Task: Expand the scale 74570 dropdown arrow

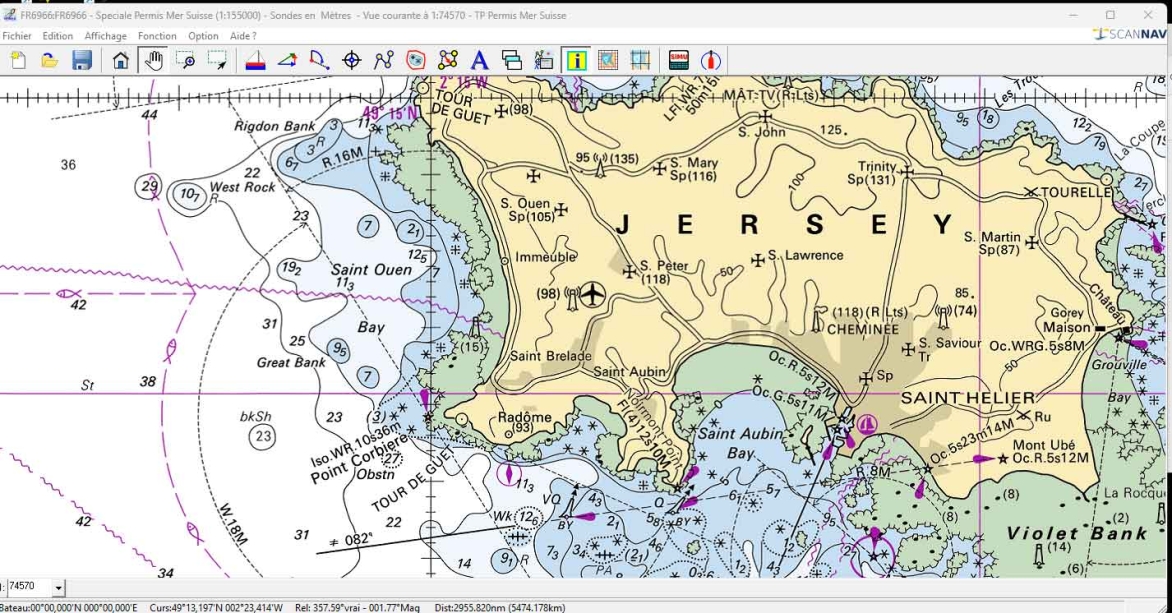Action: pos(58,588)
